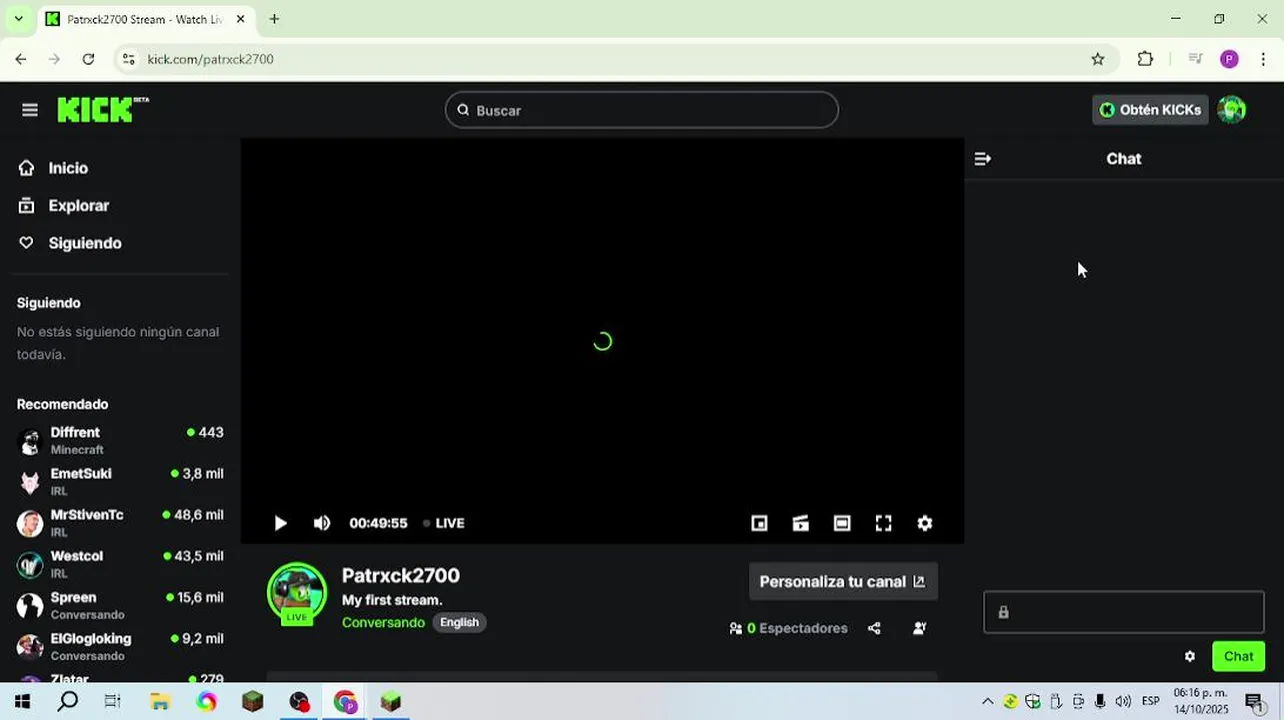Open recommended channel ElGlogloking

(120, 646)
